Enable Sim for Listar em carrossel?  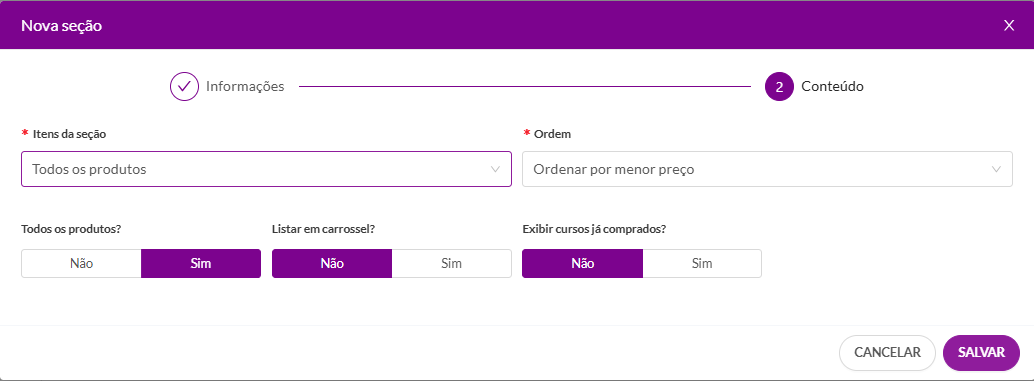pos(452,264)
